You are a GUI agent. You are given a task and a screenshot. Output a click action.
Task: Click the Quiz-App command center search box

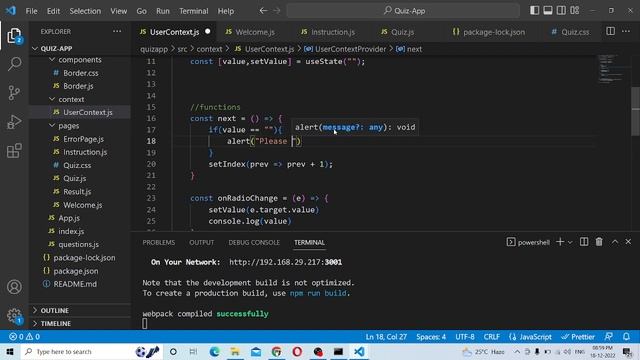click(403, 11)
